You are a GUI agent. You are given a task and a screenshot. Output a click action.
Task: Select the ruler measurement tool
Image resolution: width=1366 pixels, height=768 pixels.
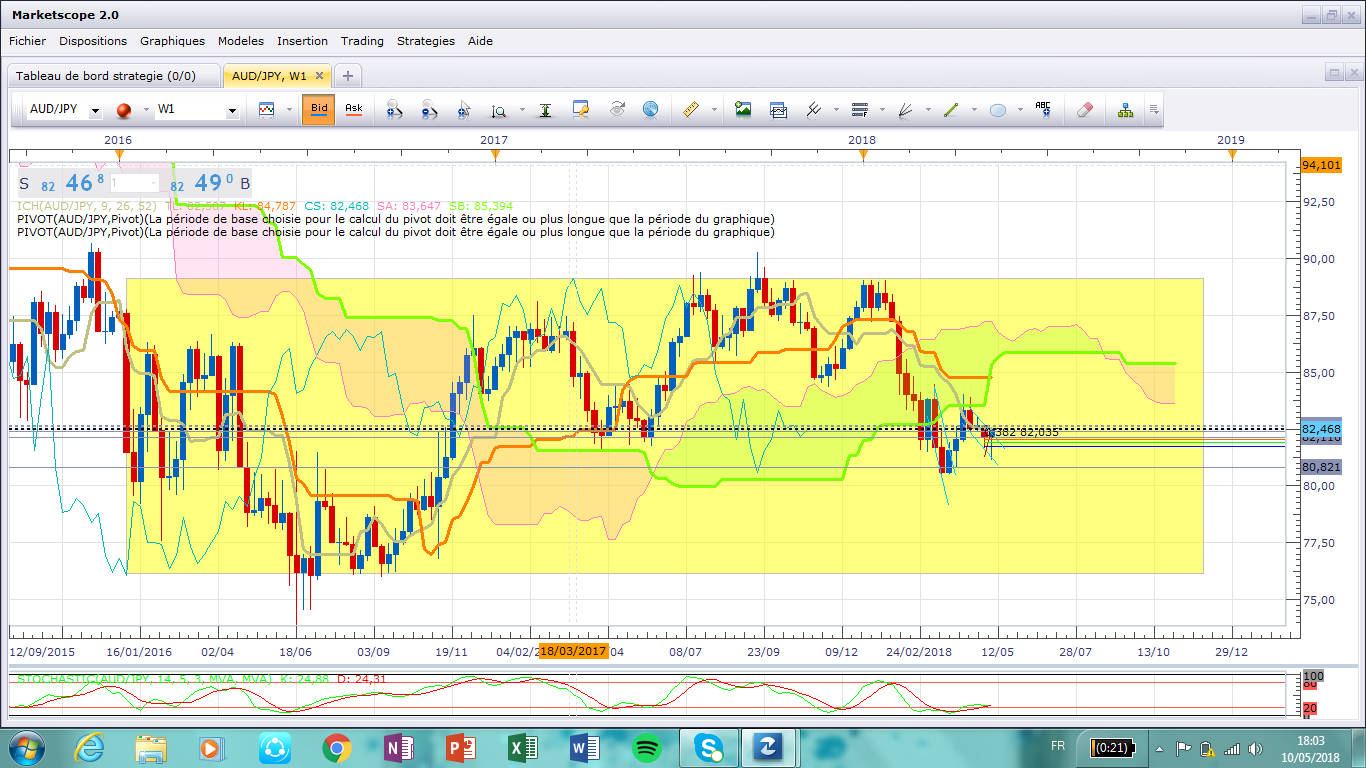[691, 110]
